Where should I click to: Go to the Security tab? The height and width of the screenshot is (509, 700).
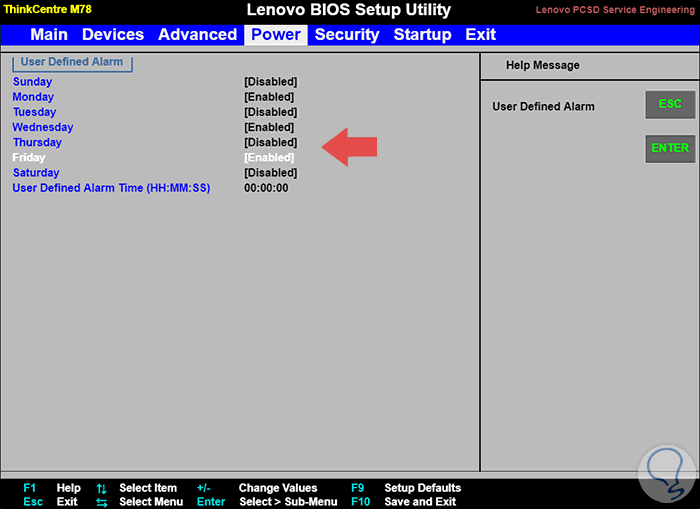coord(347,34)
